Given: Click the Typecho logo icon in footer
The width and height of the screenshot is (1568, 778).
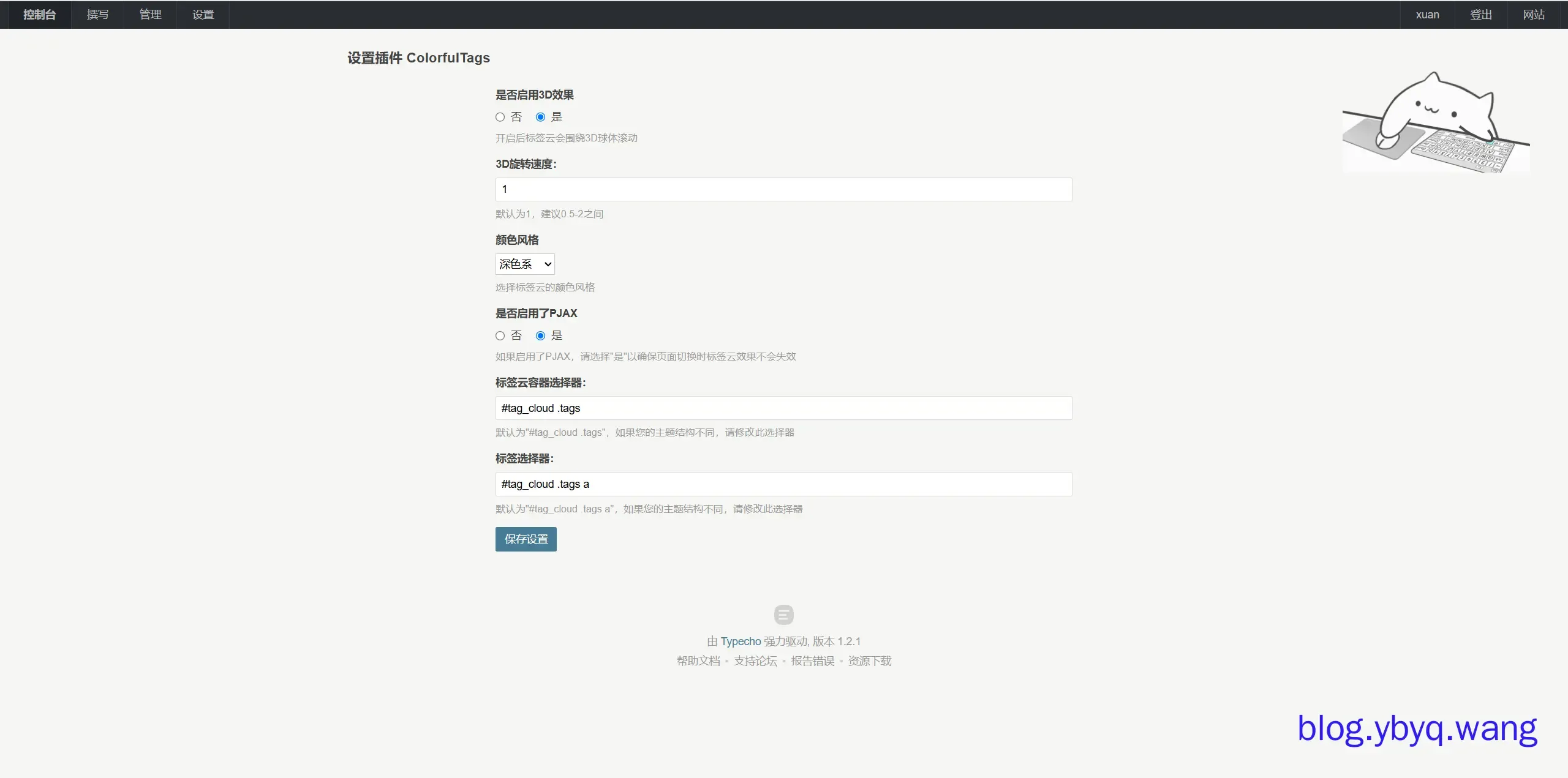Looking at the screenshot, I should click(x=783, y=614).
